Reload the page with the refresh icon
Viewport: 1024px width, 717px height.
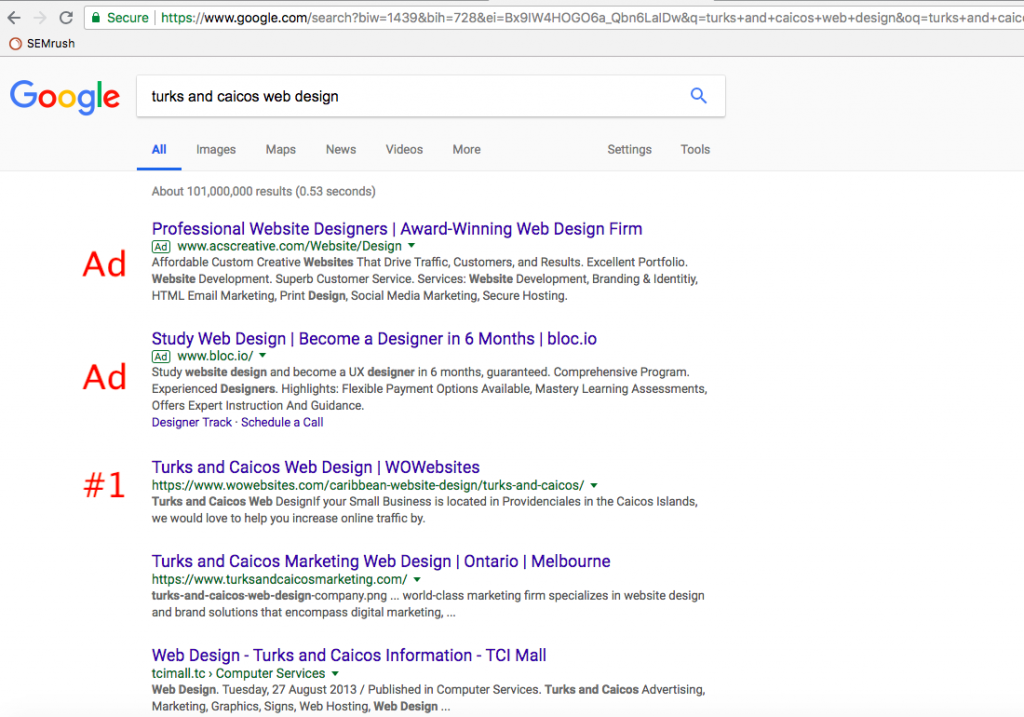pos(66,18)
